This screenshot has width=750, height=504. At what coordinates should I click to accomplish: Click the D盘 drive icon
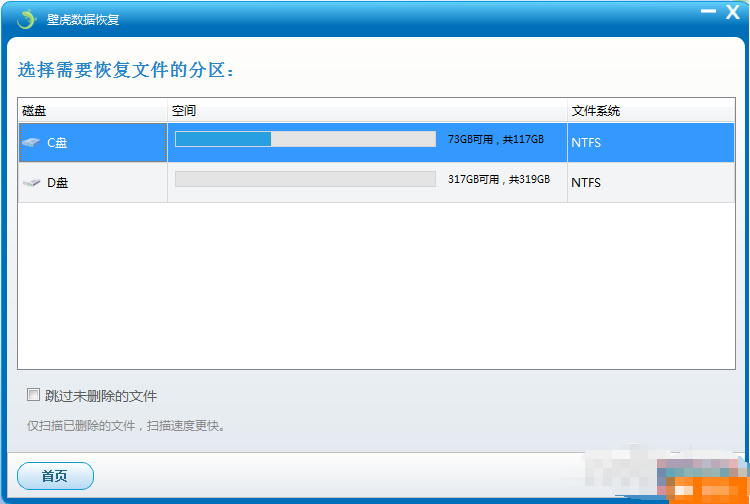pyautogui.click(x=31, y=182)
